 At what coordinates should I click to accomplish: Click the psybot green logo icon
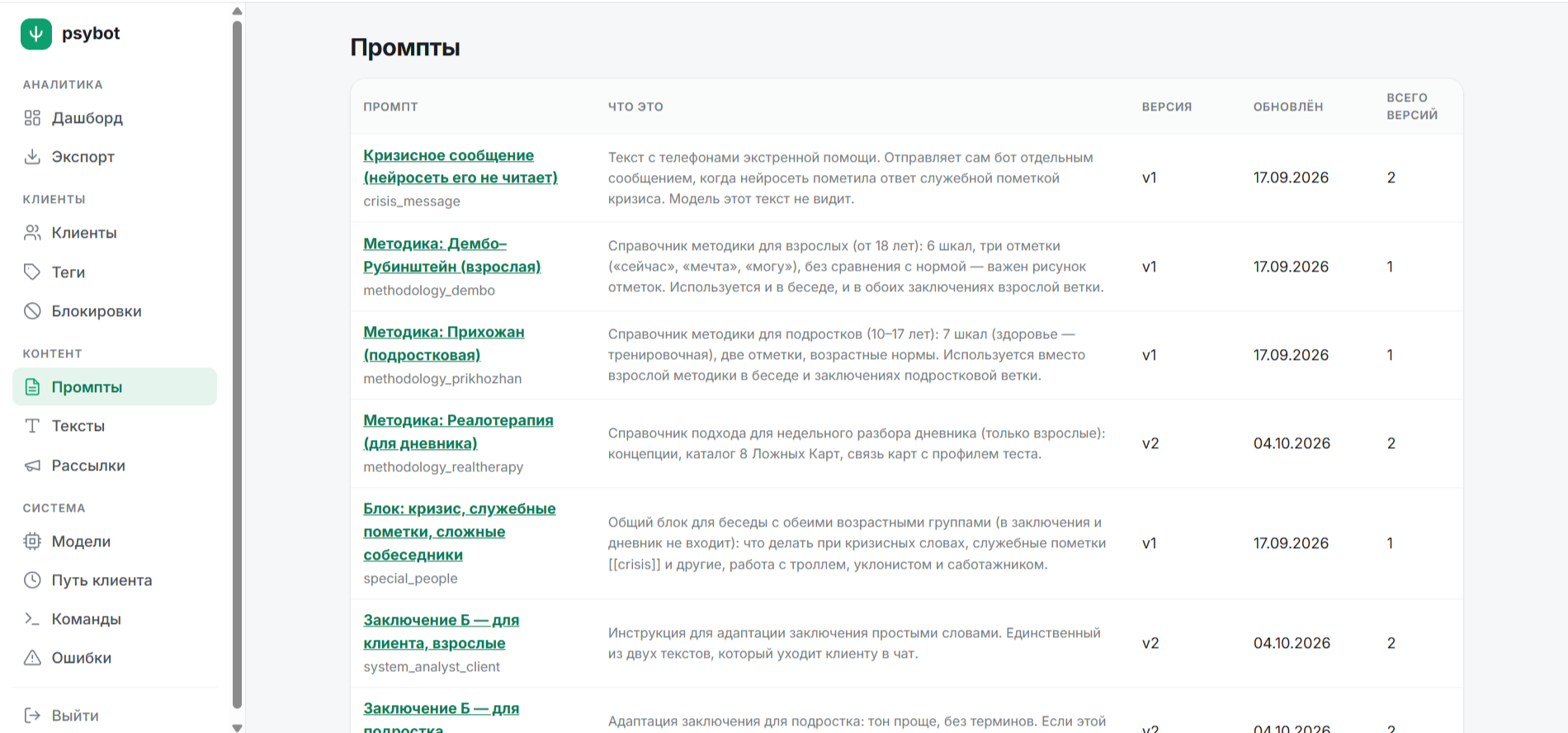coord(36,34)
